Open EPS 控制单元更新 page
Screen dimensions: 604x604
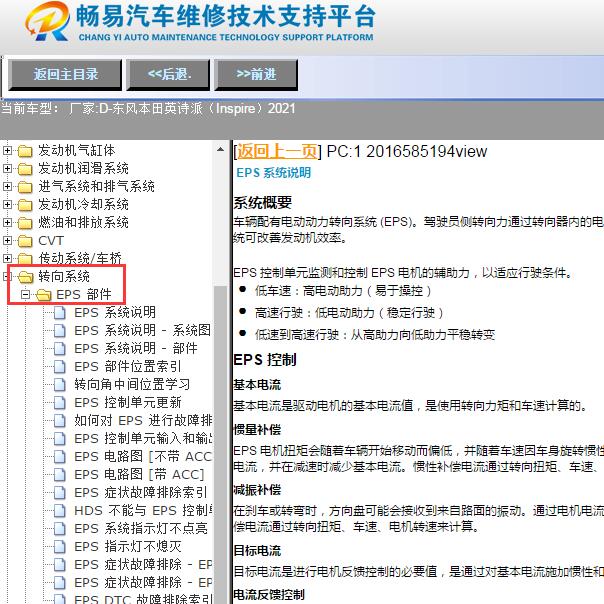128,403
